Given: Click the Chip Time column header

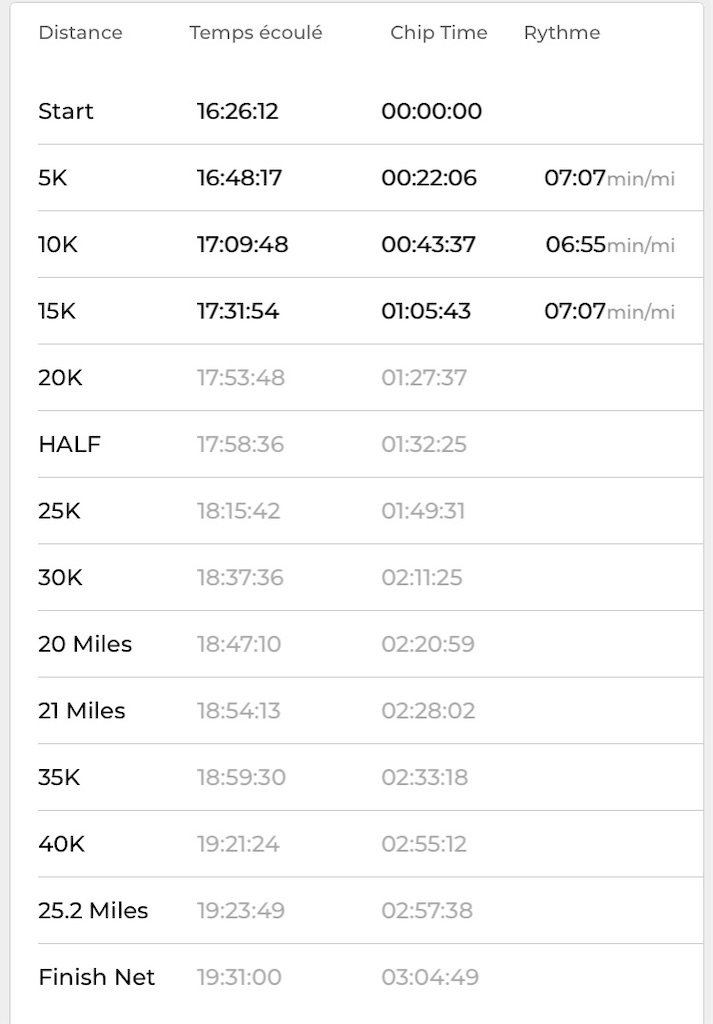Looking at the screenshot, I should click(439, 33).
